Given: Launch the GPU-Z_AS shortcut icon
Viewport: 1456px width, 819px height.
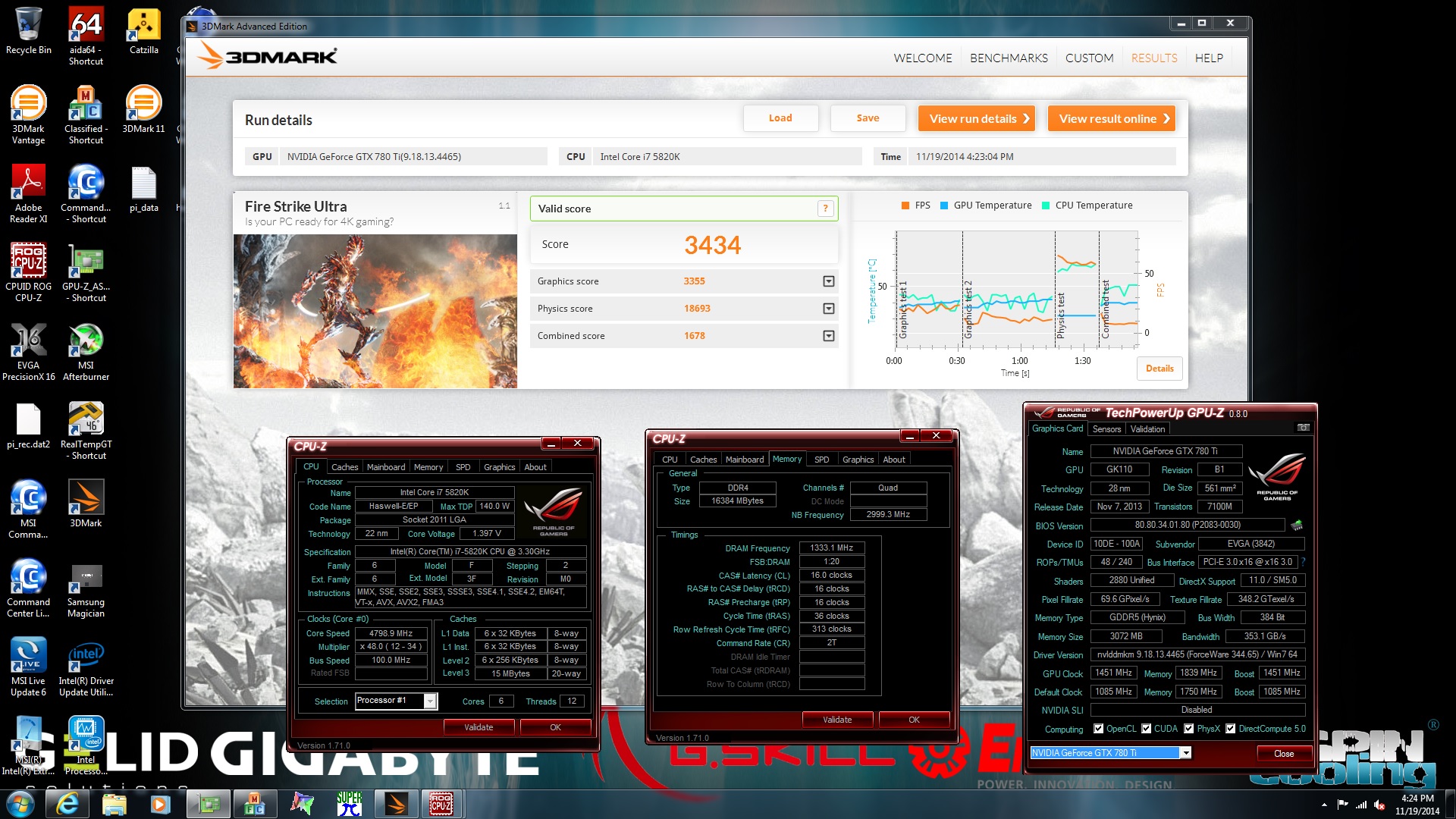Looking at the screenshot, I should click(x=86, y=273).
